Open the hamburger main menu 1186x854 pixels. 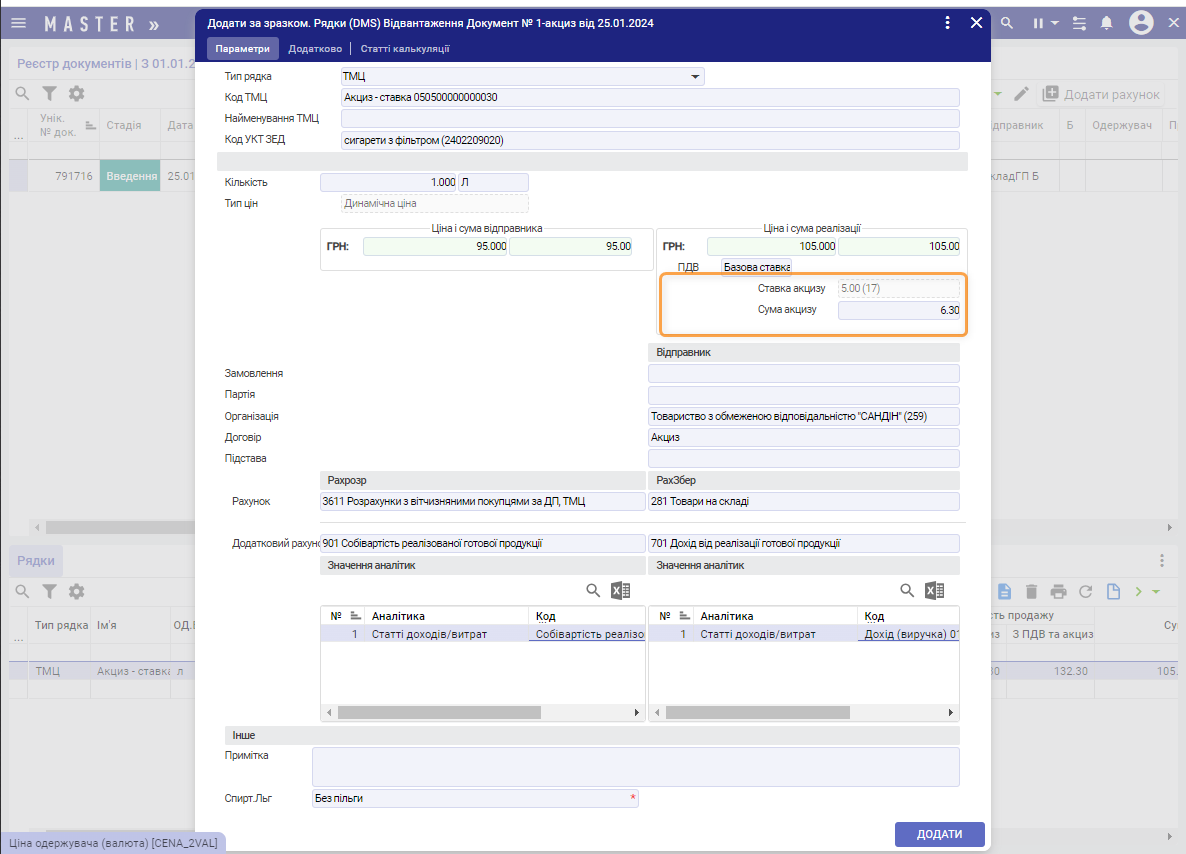pyautogui.click(x=17, y=23)
